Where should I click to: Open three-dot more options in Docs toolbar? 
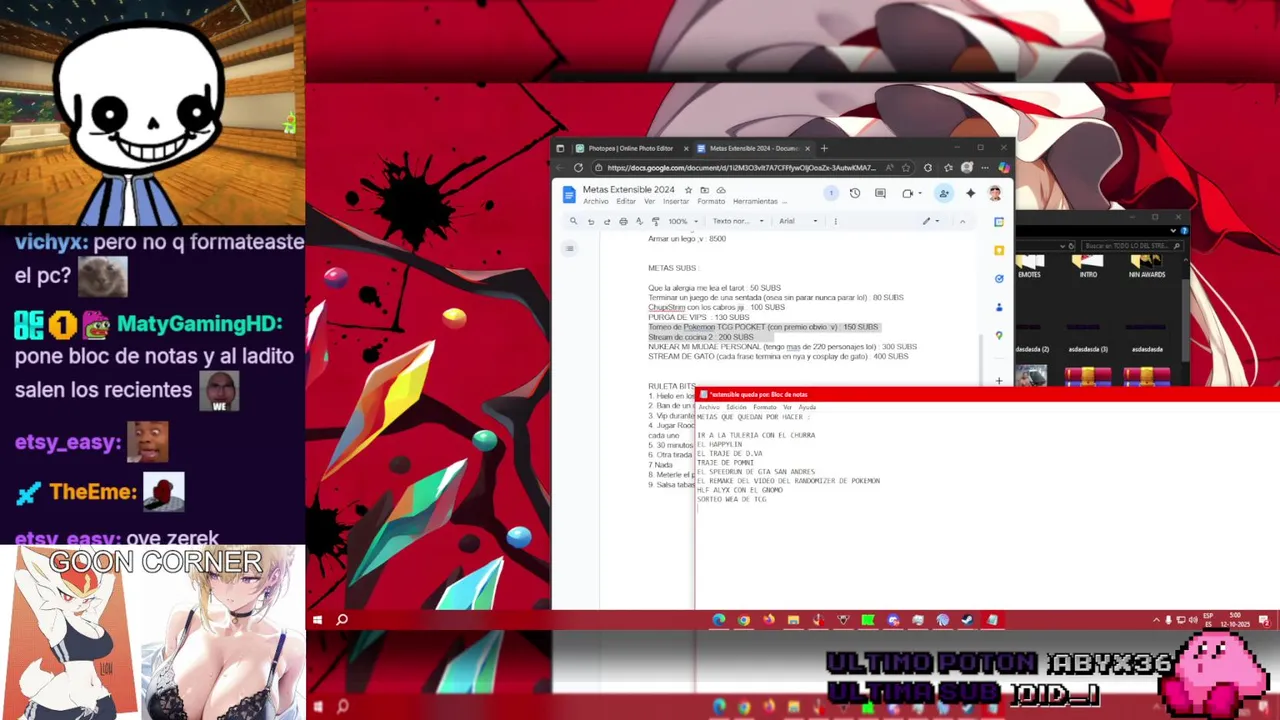point(836,221)
